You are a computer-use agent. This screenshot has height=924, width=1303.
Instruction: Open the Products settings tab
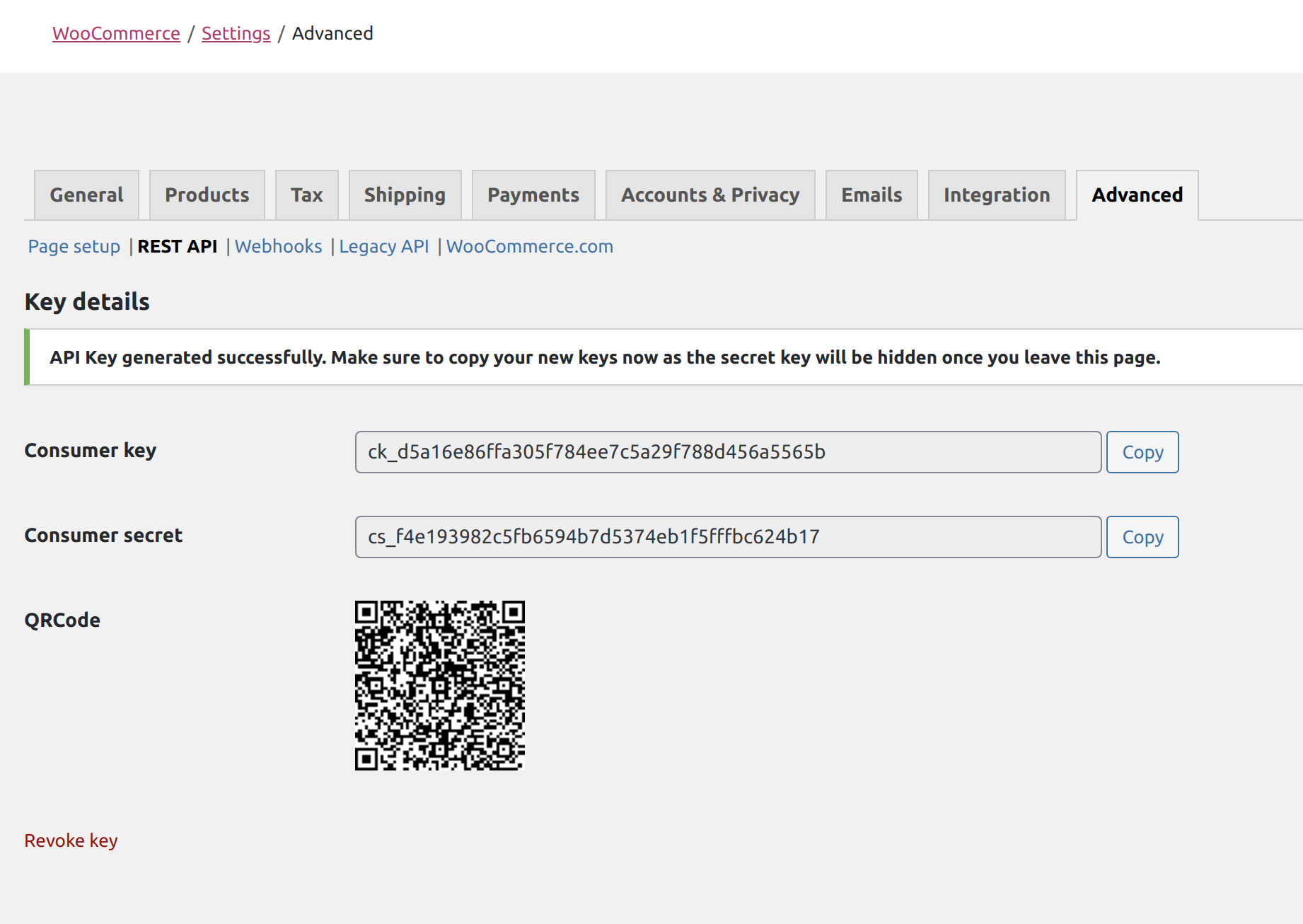207,195
